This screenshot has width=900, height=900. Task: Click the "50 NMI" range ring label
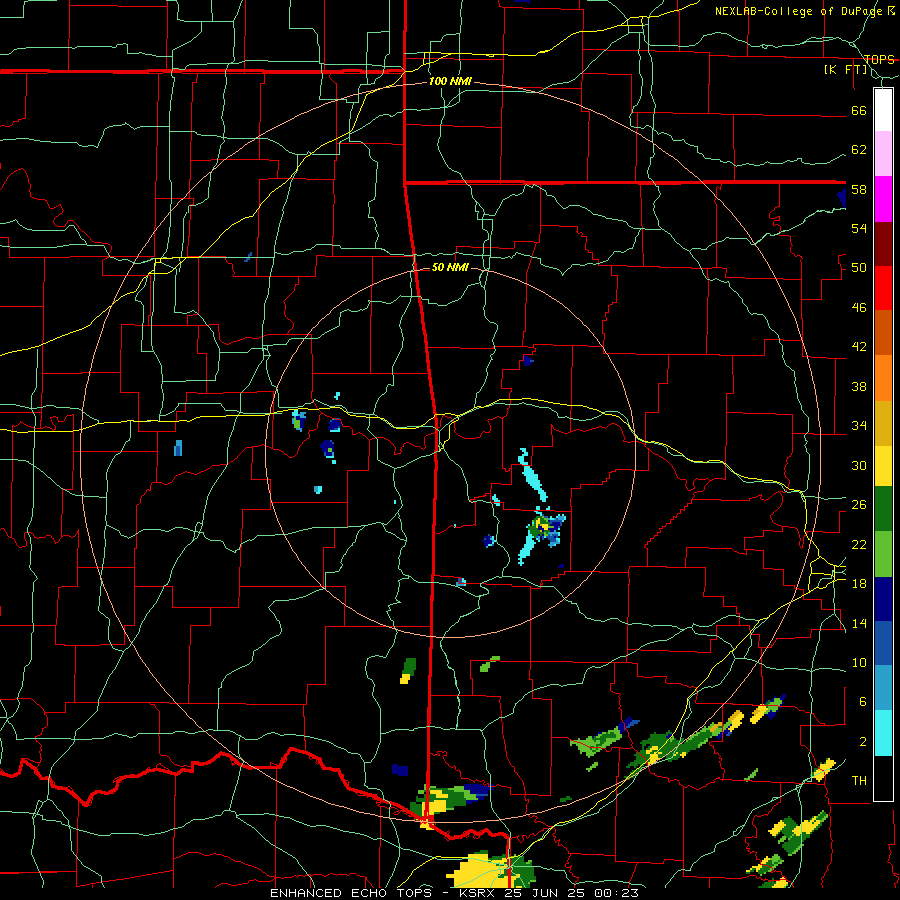[450, 267]
